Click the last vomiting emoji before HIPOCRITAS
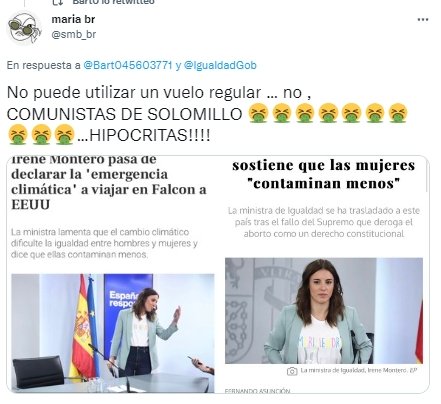The height and width of the screenshot is (404, 441). tap(65, 134)
